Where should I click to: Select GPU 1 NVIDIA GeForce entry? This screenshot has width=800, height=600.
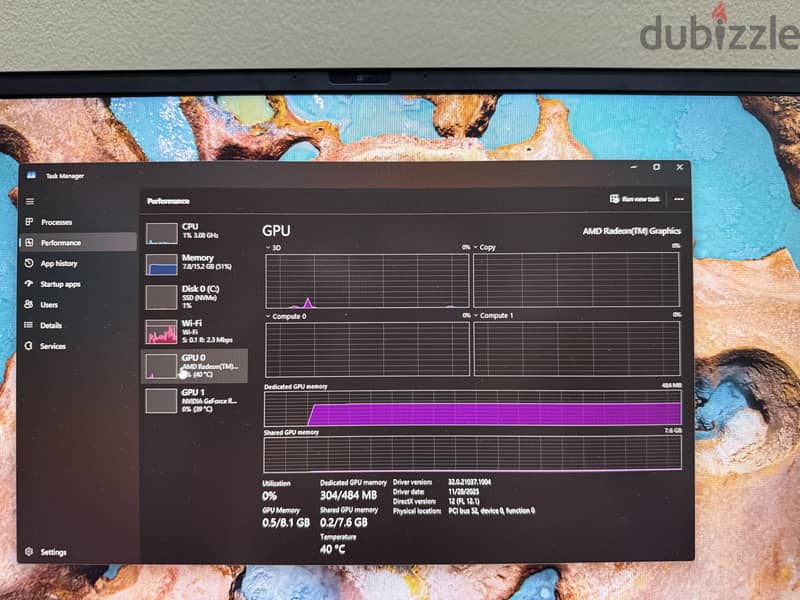pos(195,401)
